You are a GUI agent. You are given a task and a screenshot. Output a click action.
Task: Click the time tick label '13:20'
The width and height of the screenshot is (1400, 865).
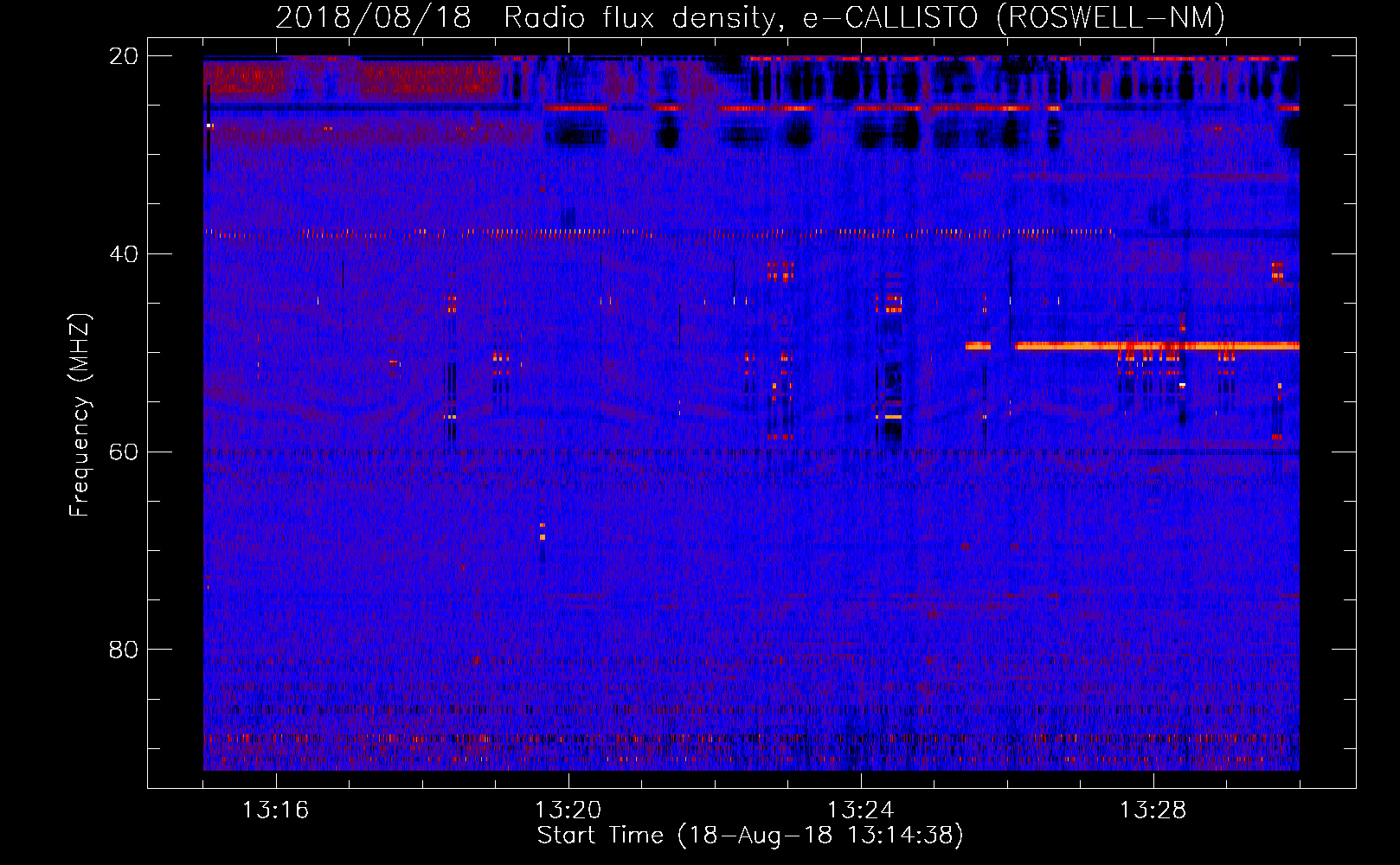(x=568, y=811)
